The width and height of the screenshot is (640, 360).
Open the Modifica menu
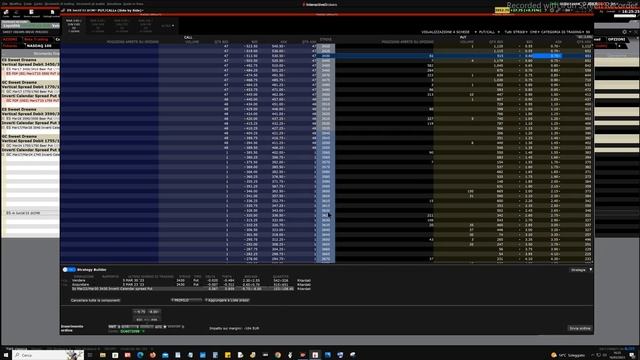pyautogui.click(x=16, y=4)
